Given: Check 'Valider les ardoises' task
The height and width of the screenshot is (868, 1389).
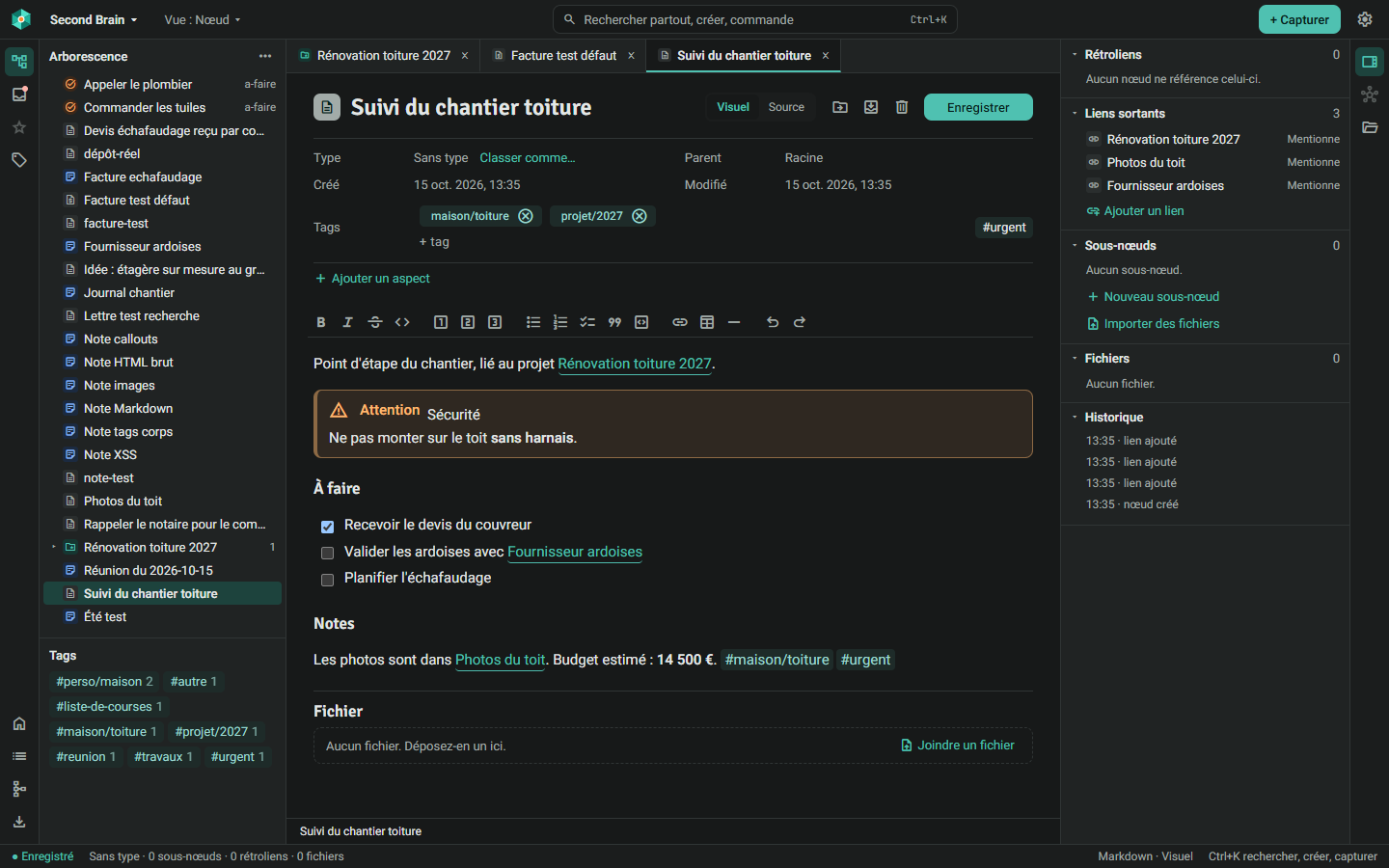Looking at the screenshot, I should pos(327,553).
